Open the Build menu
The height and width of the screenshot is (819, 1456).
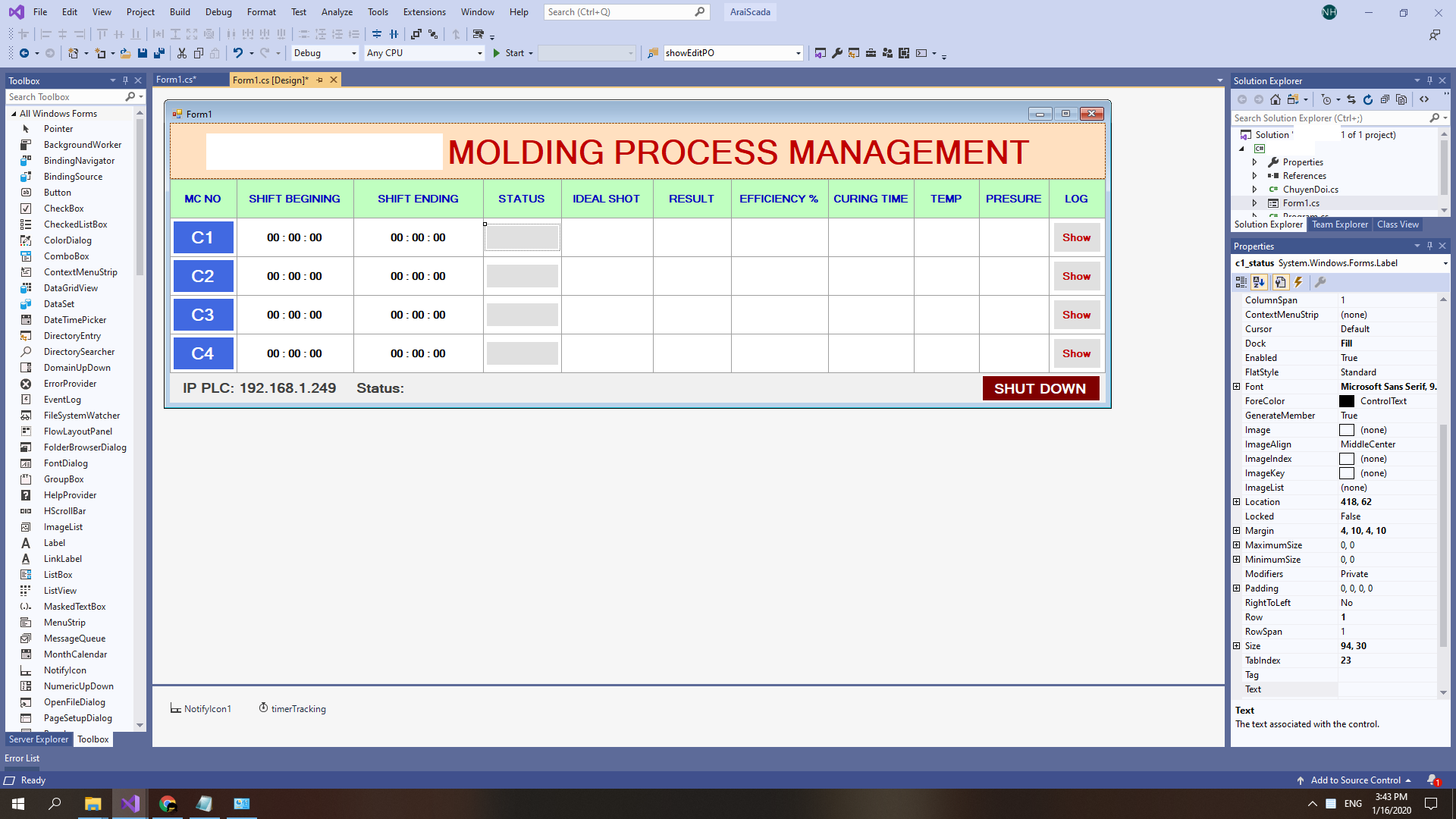click(180, 12)
